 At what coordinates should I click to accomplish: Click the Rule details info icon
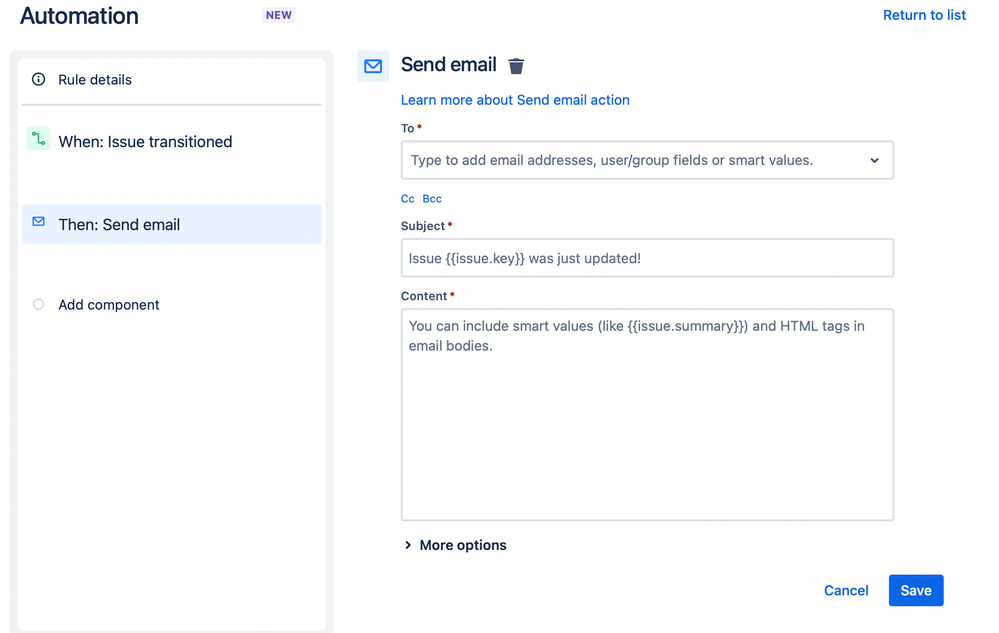click(39, 79)
